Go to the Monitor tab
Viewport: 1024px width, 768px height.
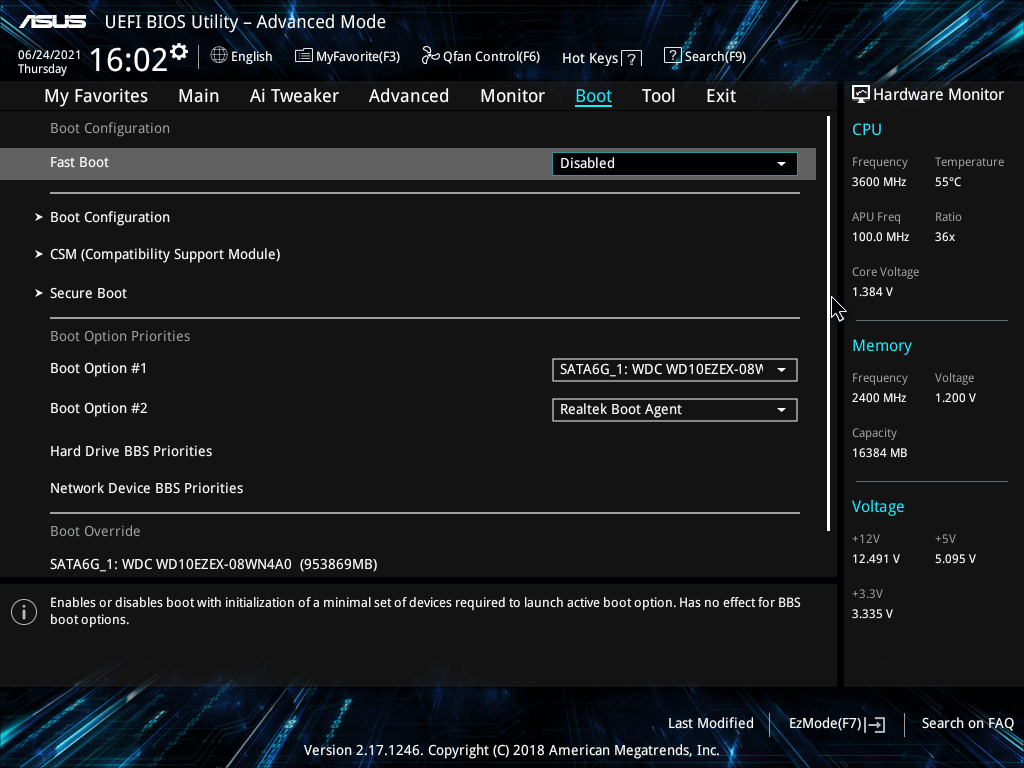512,95
